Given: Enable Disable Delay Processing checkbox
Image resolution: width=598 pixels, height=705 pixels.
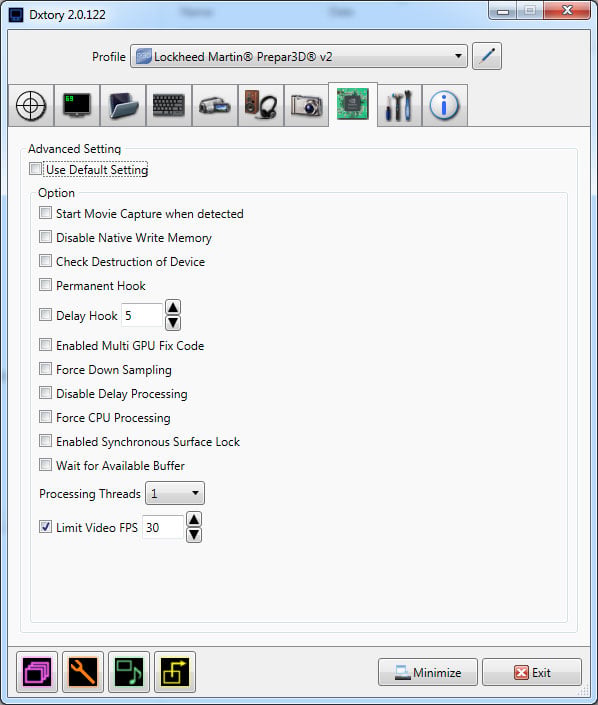Looking at the screenshot, I should point(45,393).
